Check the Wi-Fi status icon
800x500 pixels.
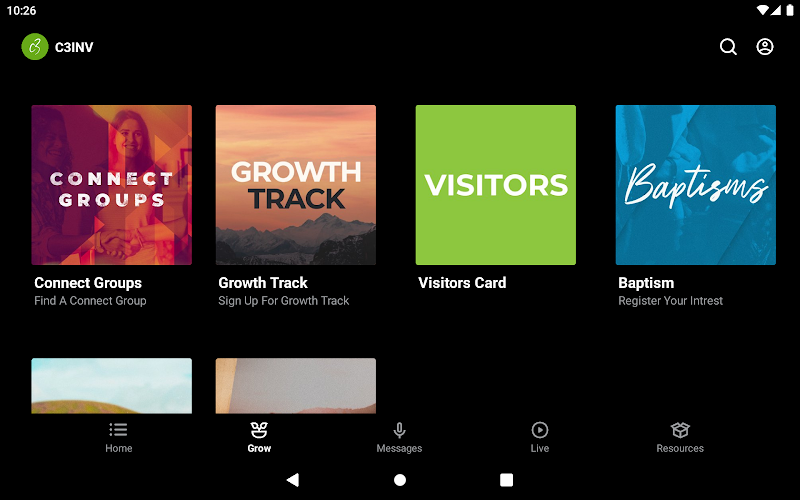762,10
